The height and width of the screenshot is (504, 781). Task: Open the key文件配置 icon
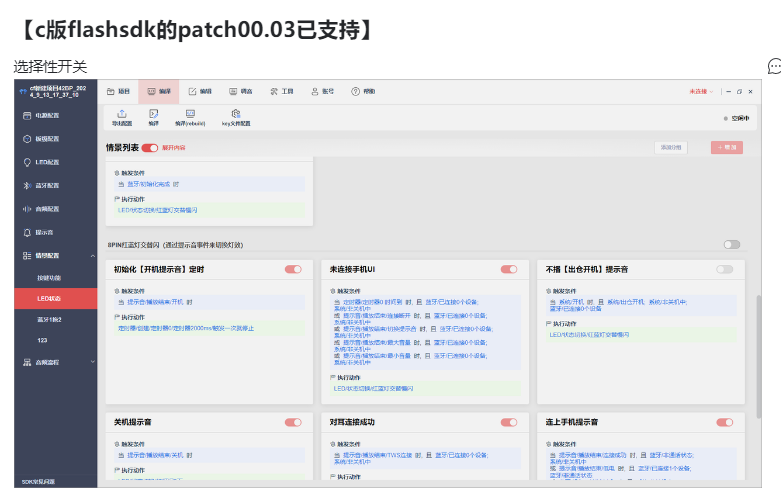click(236, 114)
